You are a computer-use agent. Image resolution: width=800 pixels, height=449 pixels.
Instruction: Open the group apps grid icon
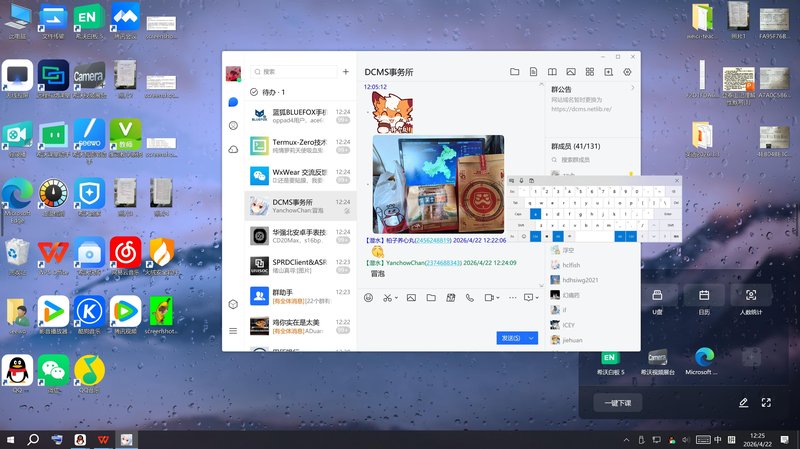(x=589, y=72)
